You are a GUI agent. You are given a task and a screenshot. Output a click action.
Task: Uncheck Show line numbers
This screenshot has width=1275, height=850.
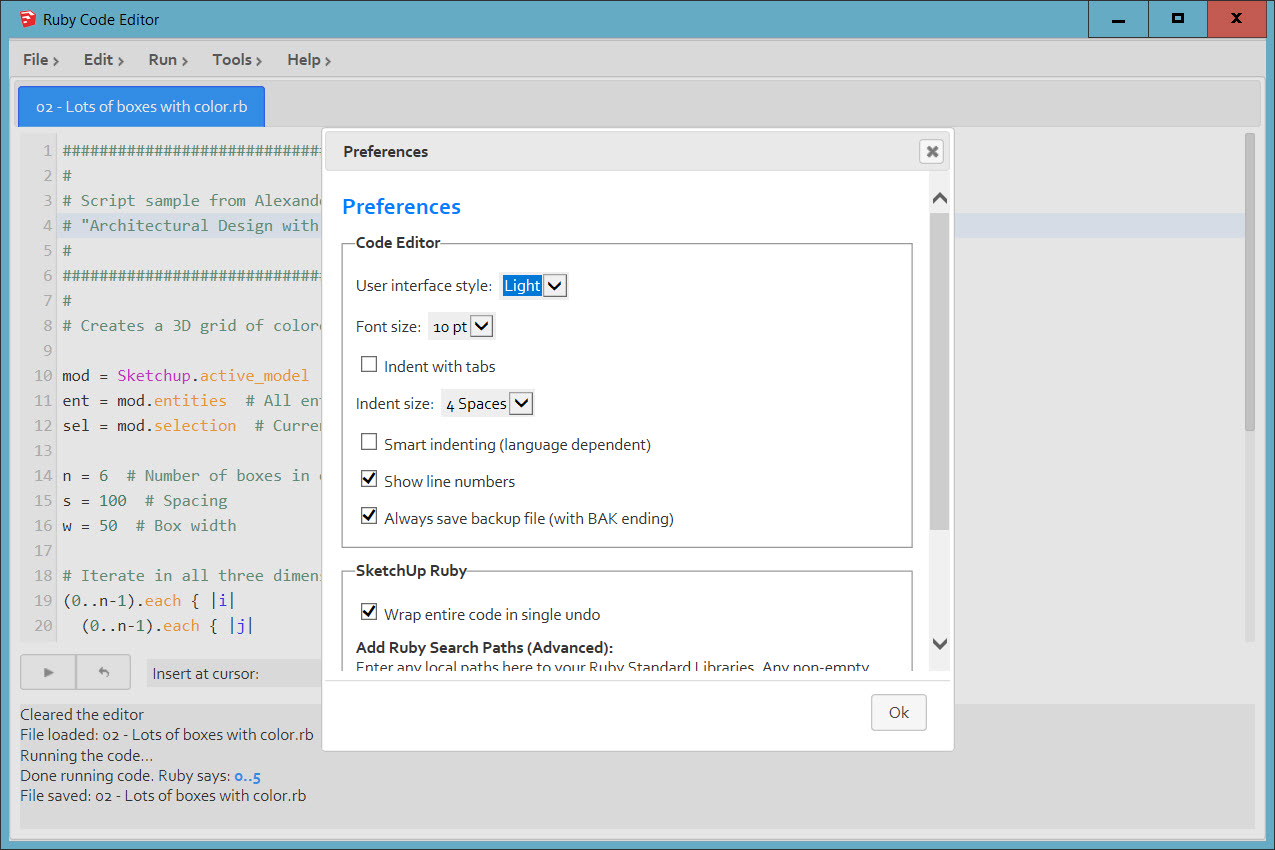pos(369,480)
